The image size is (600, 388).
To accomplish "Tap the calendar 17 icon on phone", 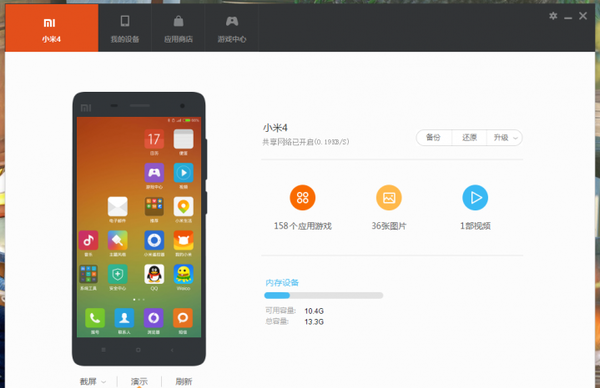I will pos(154,139).
